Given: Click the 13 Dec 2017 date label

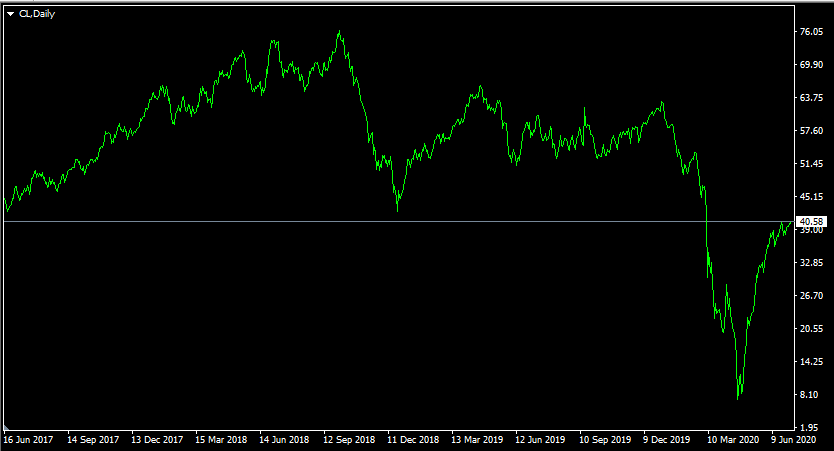Looking at the screenshot, I should click(x=157, y=440).
